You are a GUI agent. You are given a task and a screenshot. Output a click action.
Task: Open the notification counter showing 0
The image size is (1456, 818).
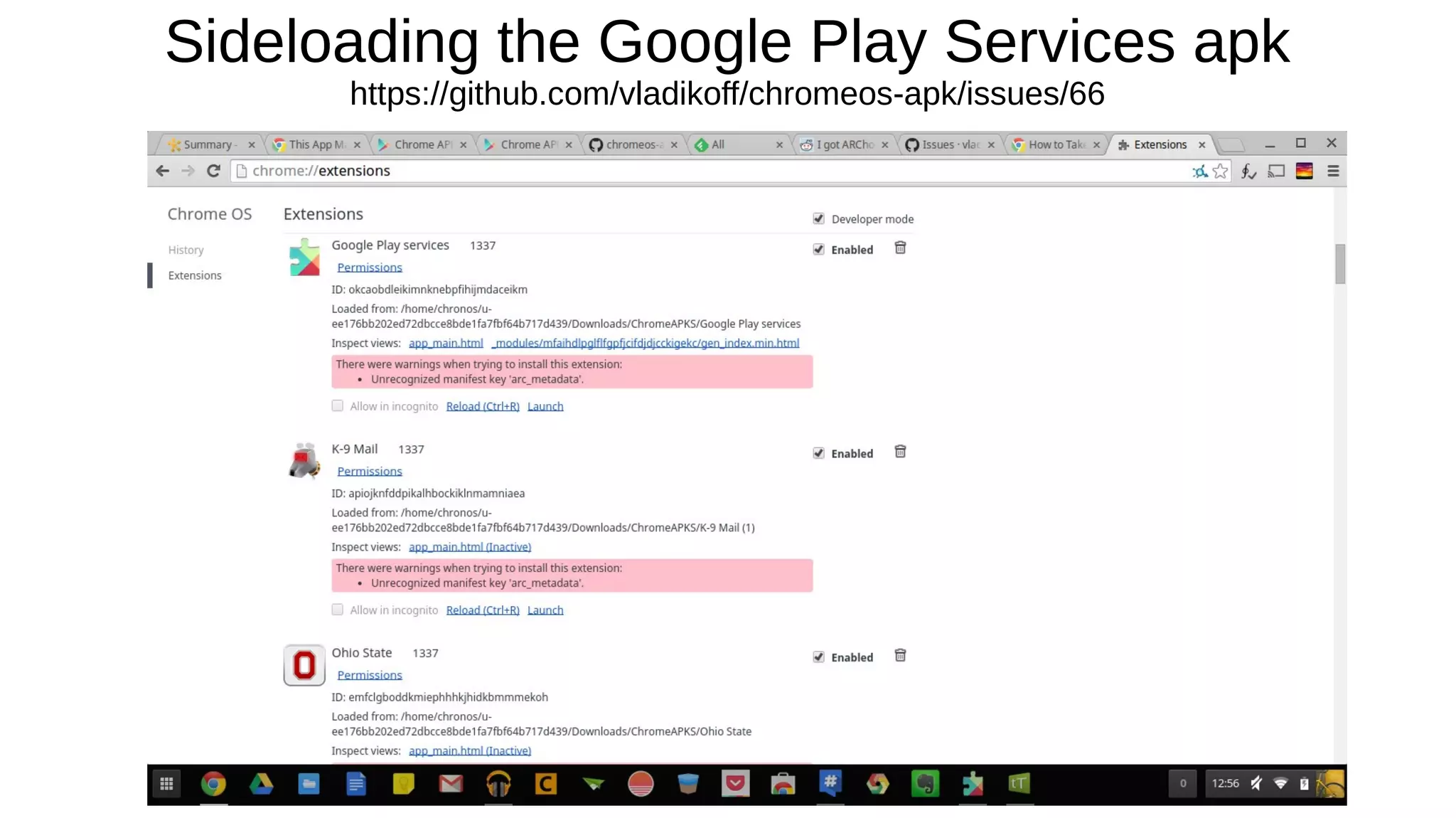click(x=1183, y=783)
